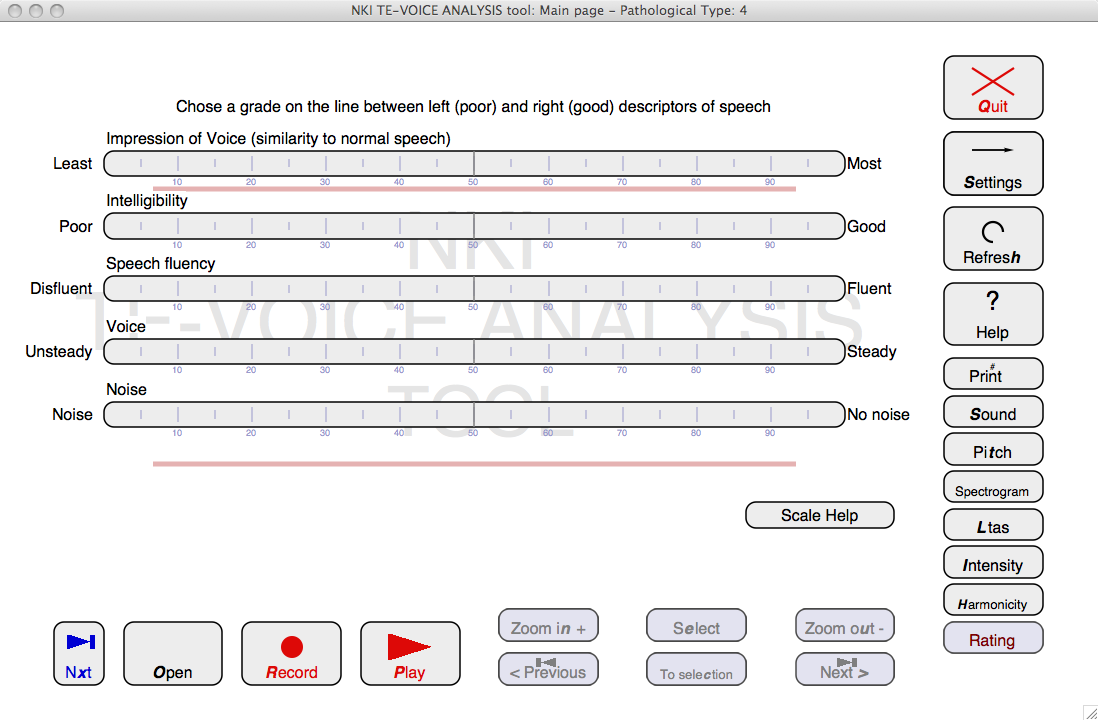This screenshot has width=1098, height=720.
Task: Click the Refresh circular arrow button
Action: [x=993, y=239]
